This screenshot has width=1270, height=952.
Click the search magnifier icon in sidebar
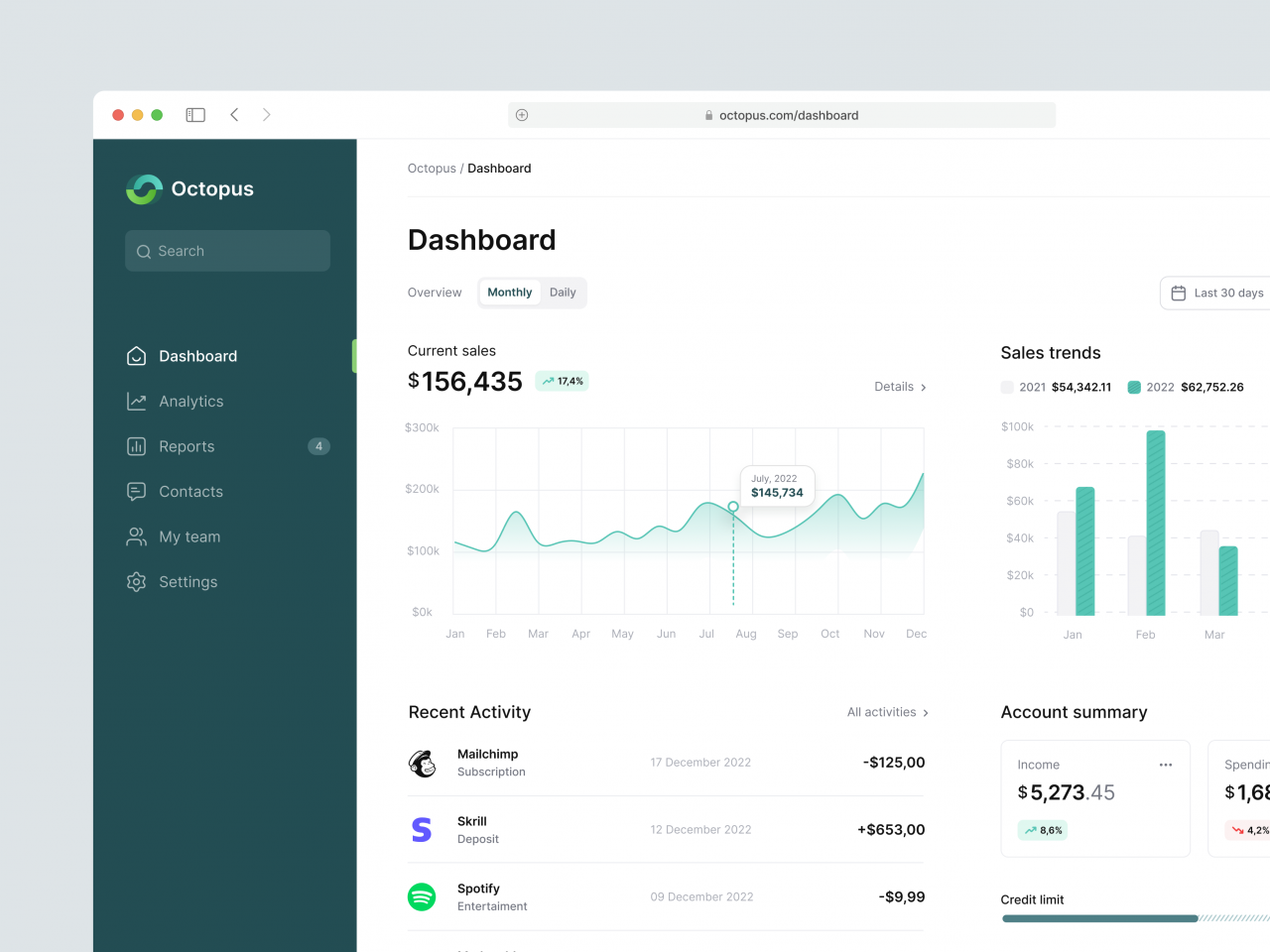(144, 252)
